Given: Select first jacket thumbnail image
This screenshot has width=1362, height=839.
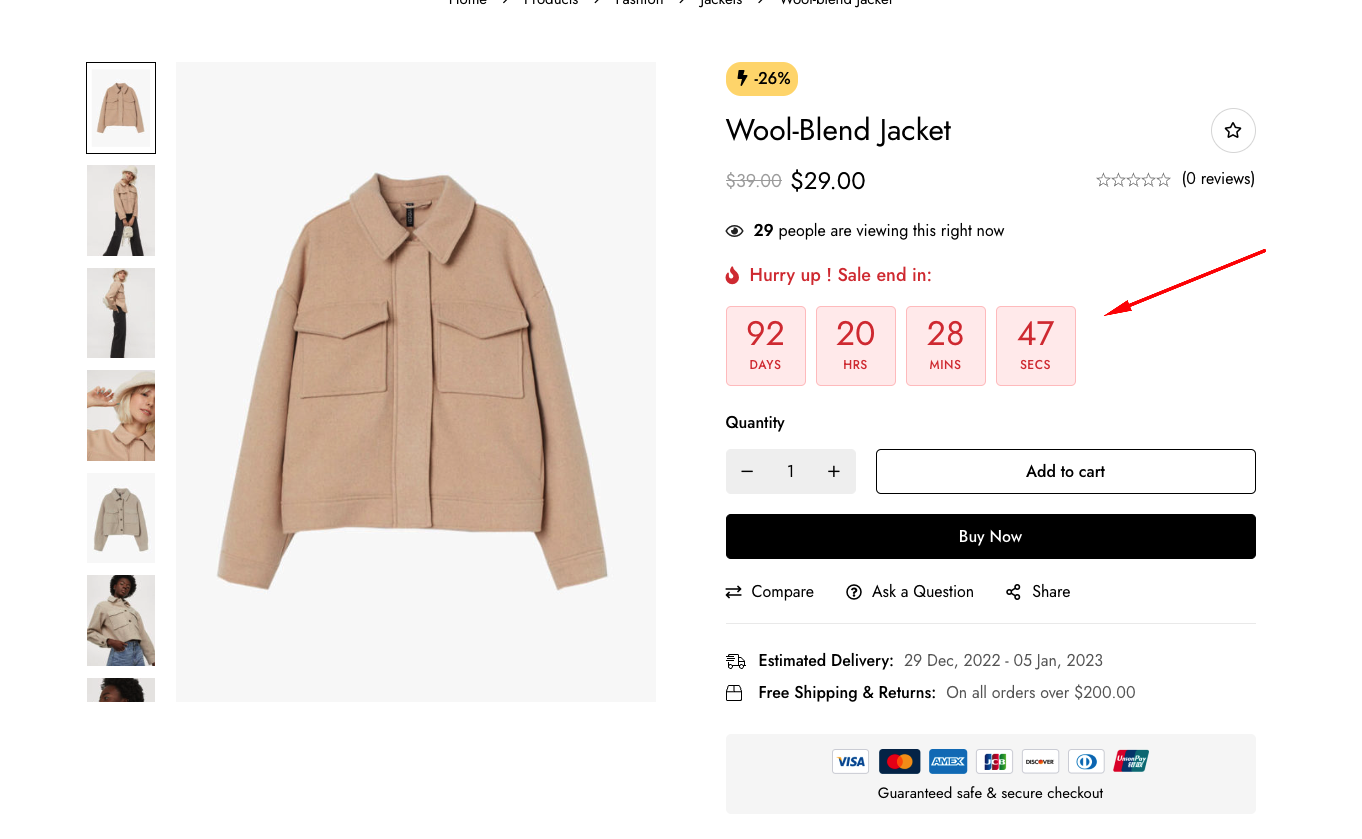Looking at the screenshot, I should tap(121, 108).
